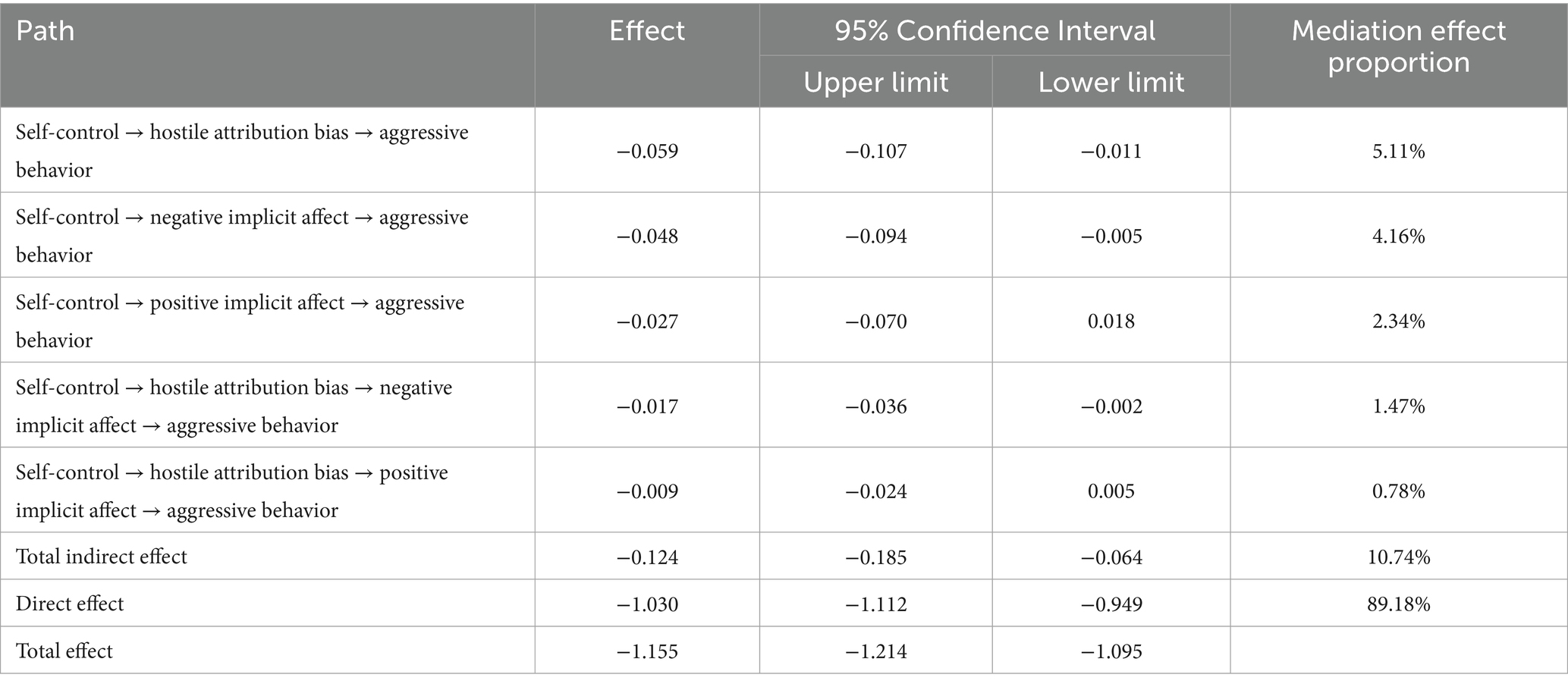Click the Direct effect row label
This screenshot has width=1568, height=687.
tap(70, 604)
